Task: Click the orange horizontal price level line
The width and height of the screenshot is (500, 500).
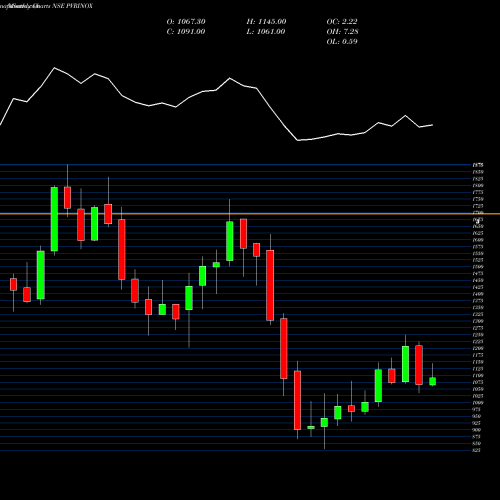Action: [x=250, y=214]
